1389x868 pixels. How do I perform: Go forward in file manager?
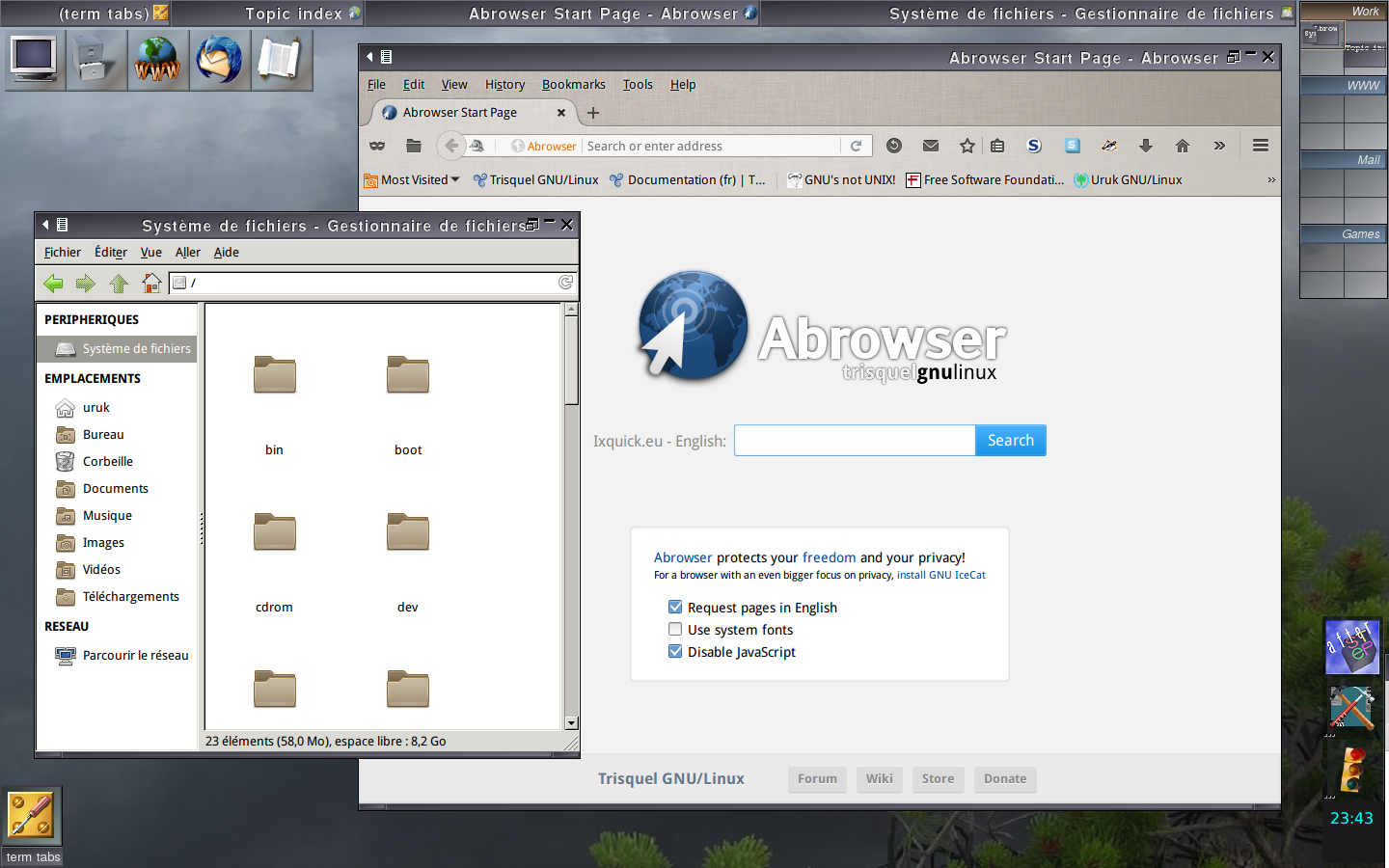86,283
